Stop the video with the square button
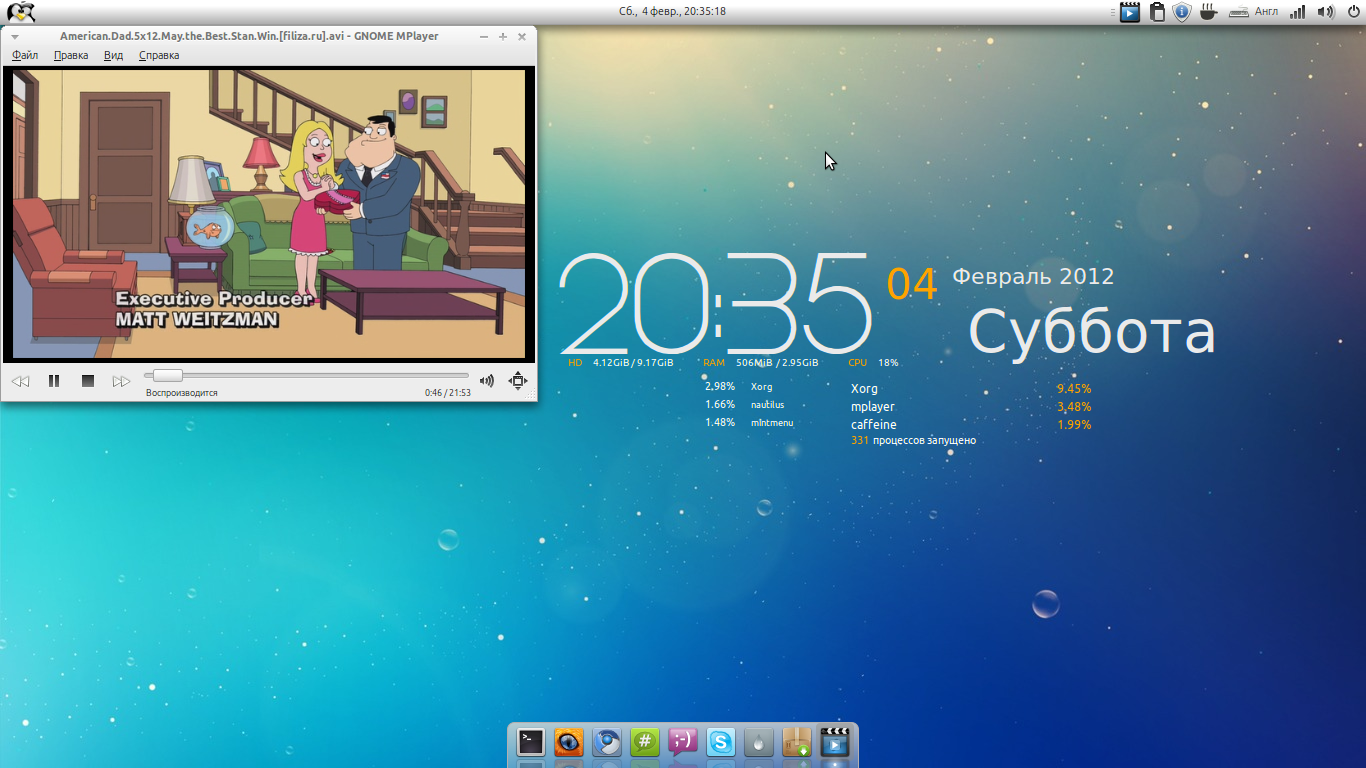 pyautogui.click(x=88, y=381)
